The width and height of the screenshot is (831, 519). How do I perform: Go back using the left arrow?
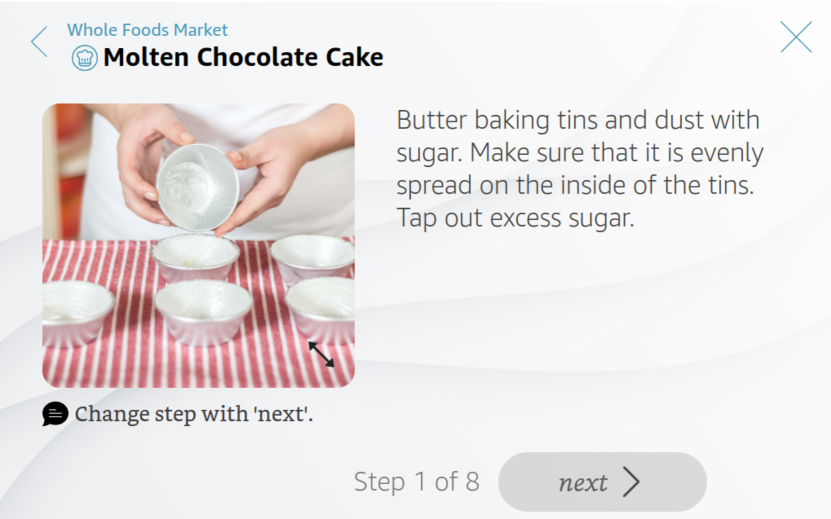pyautogui.click(x=39, y=41)
